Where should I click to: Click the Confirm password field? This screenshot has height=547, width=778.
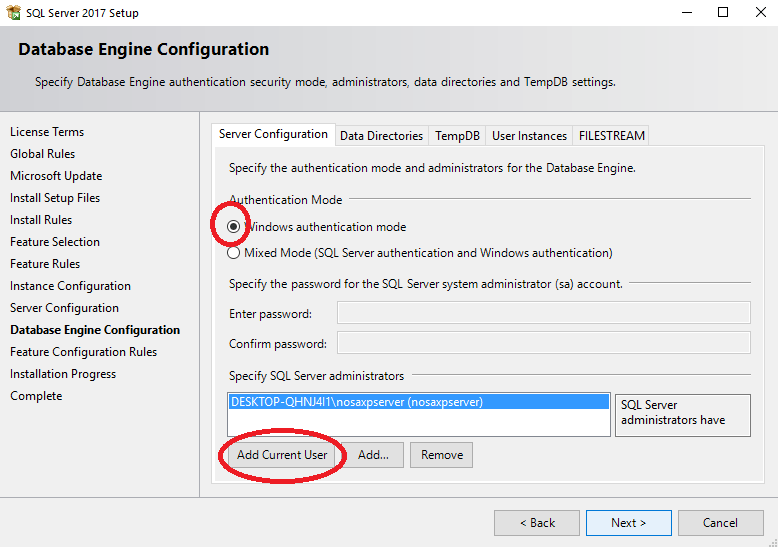coord(544,343)
